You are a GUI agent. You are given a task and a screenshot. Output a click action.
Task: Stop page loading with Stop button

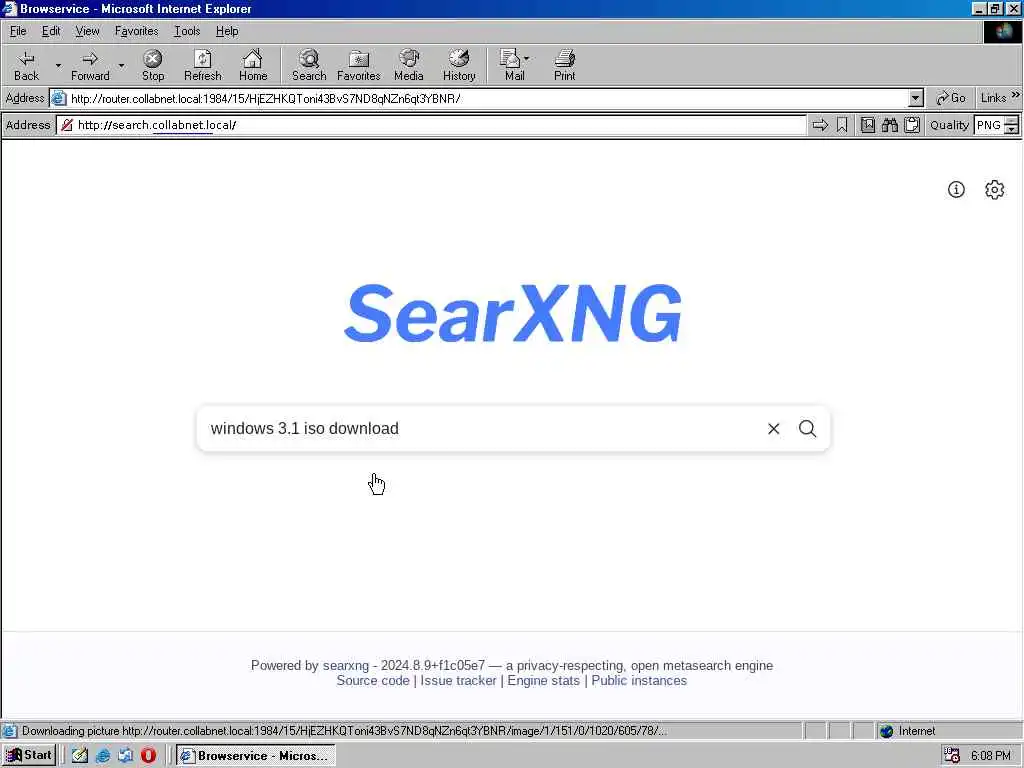pyautogui.click(x=153, y=66)
